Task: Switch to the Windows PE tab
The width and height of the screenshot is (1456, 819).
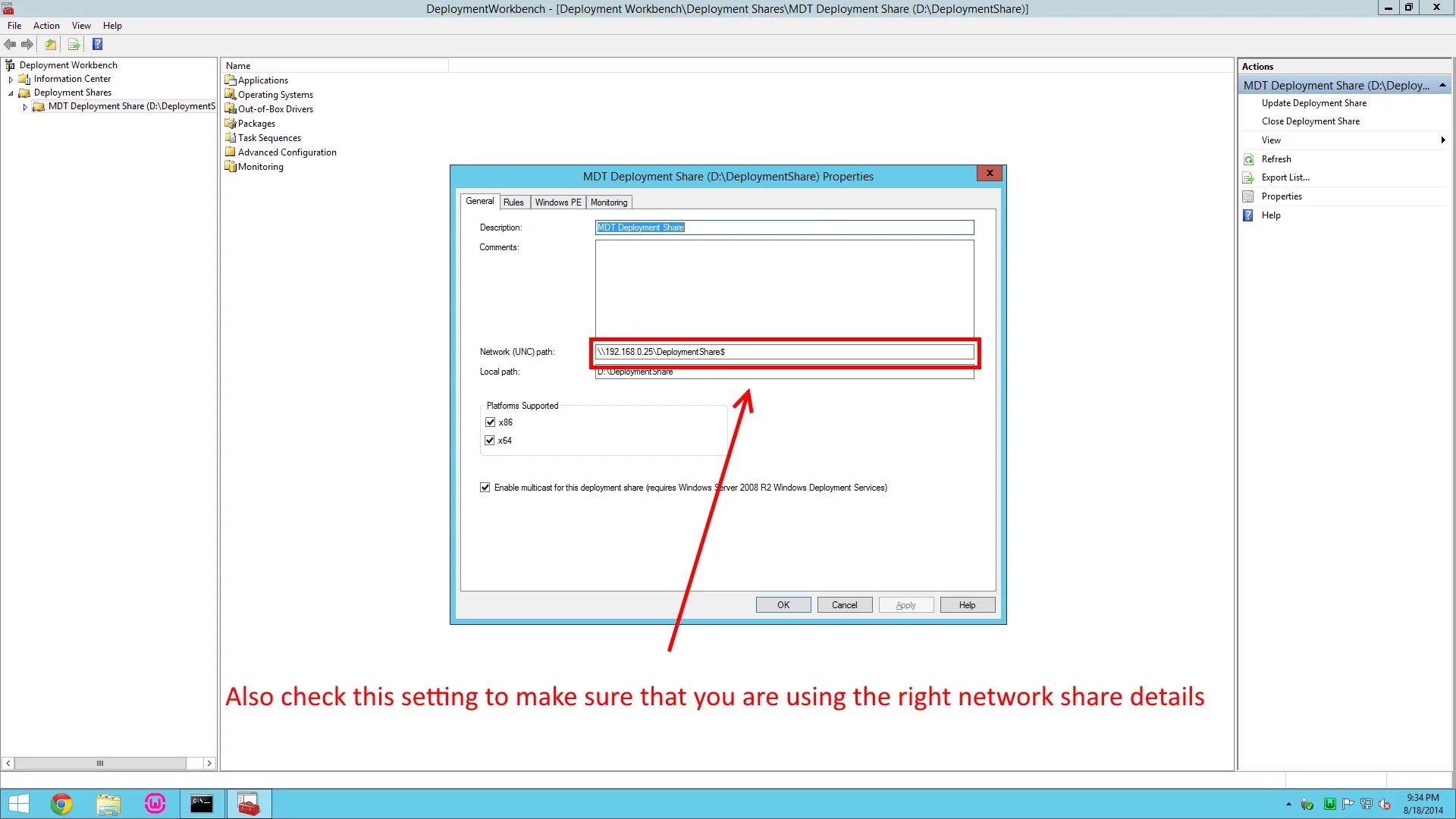Action: (557, 202)
